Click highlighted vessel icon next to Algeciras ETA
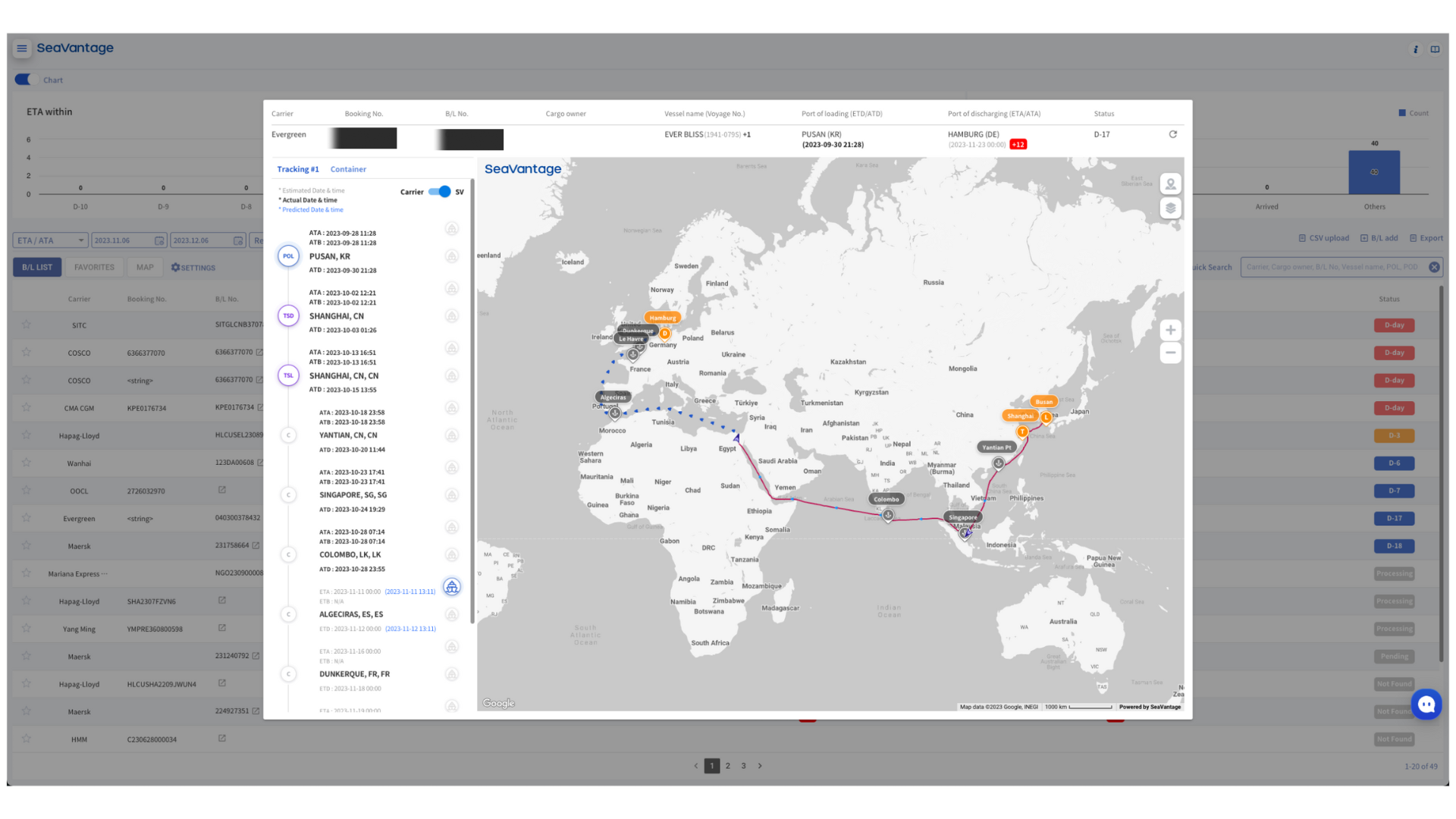1456x819 pixels. tap(452, 587)
